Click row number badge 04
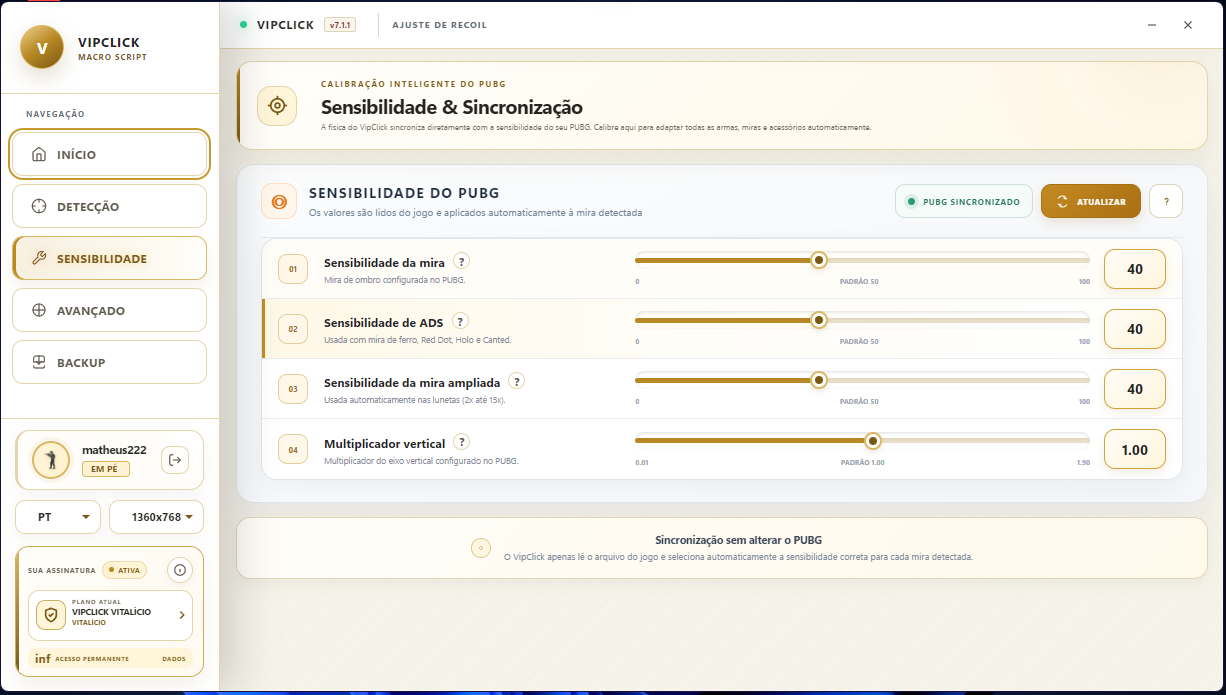 [293, 450]
